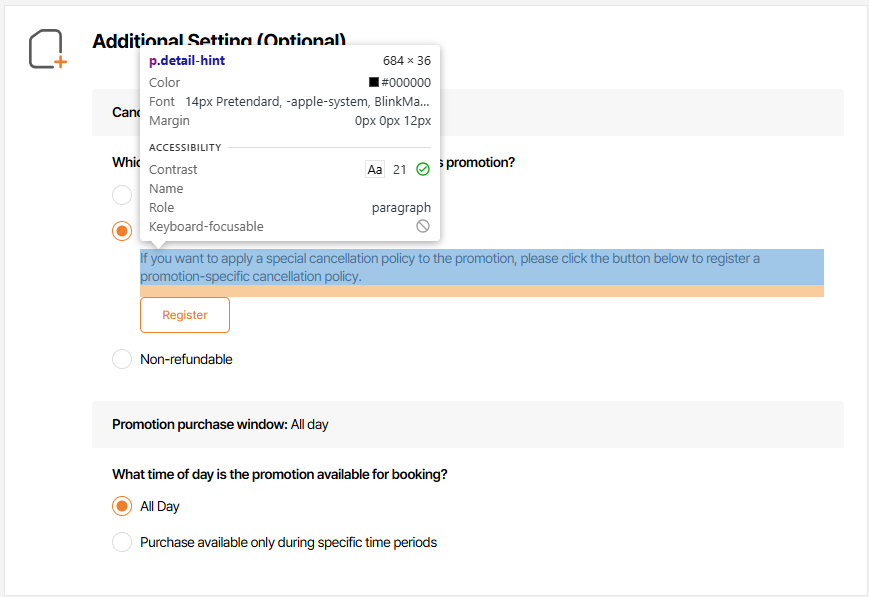Click the green contrast checkmark icon

point(423,170)
